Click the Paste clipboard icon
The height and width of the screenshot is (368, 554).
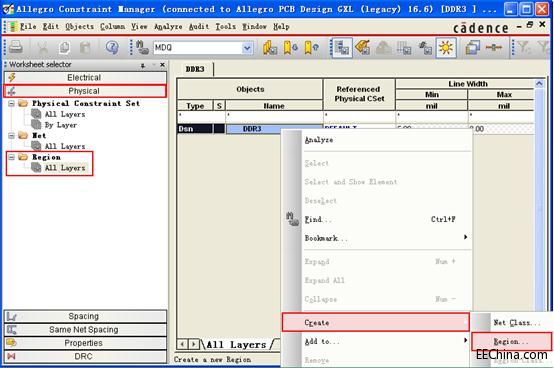pyautogui.click(x=85, y=47)
